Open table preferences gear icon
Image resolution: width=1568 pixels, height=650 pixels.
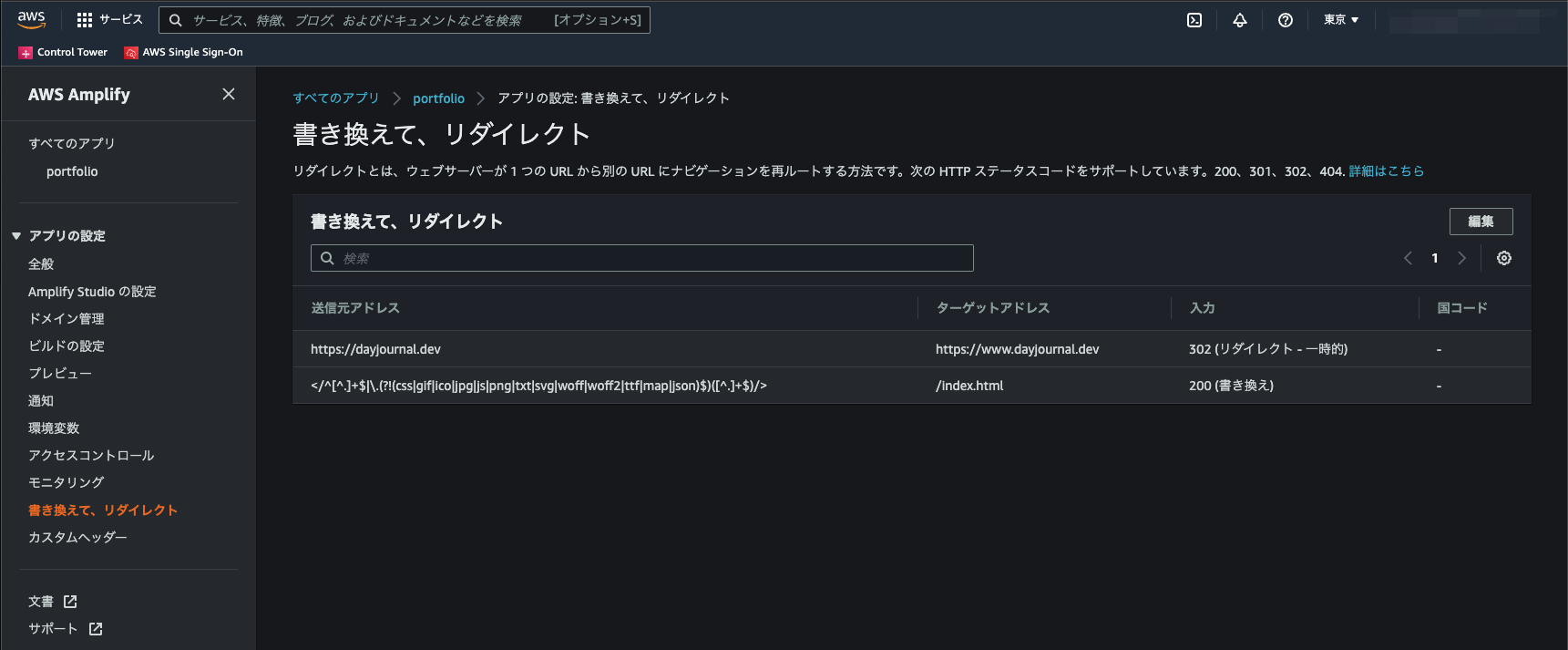1504,258
